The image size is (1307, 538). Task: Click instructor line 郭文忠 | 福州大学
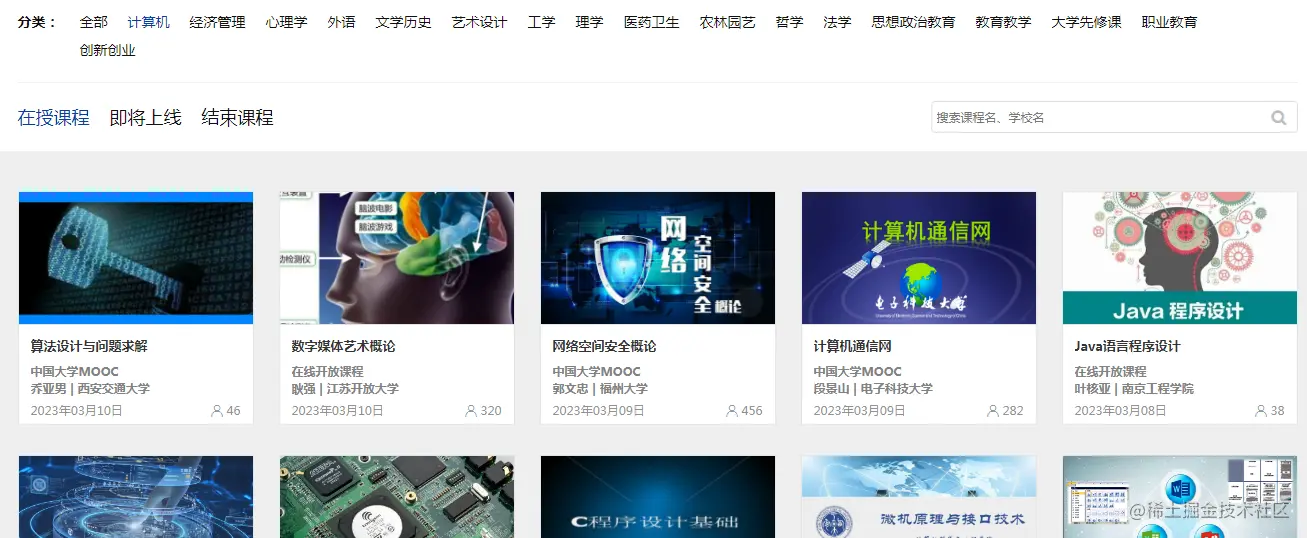point(601,389)
